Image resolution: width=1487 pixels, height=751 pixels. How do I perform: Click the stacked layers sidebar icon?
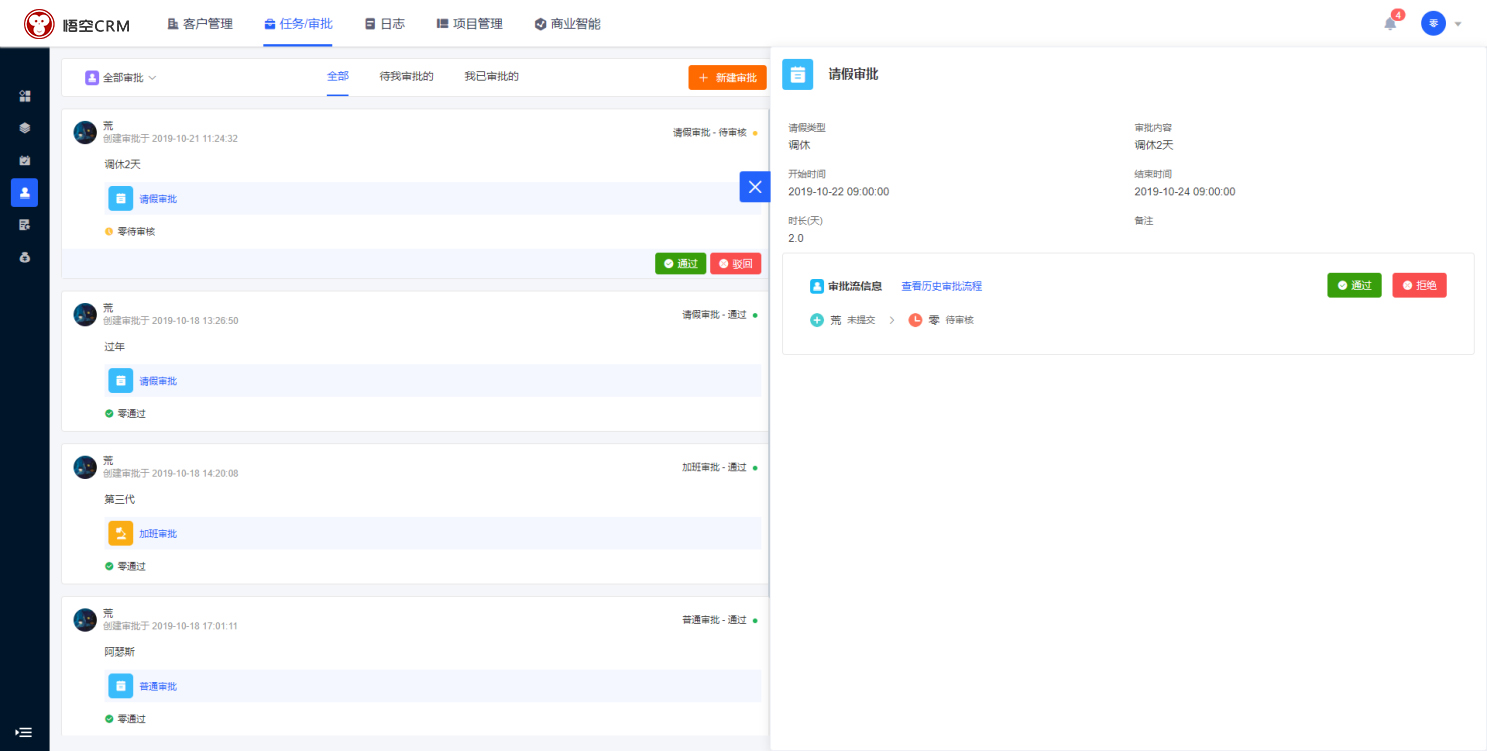coord(24,128)
